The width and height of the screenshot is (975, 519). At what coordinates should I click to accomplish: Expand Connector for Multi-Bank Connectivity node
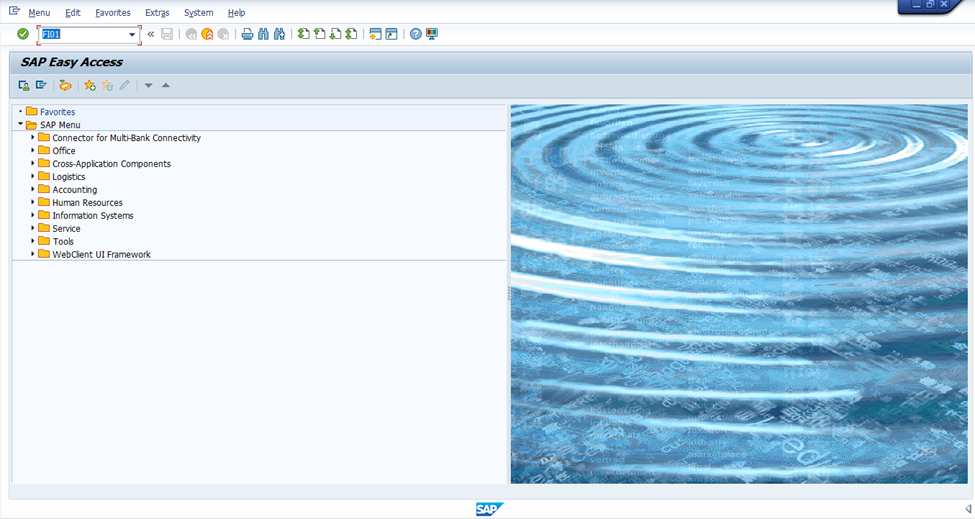click(32, 137)
